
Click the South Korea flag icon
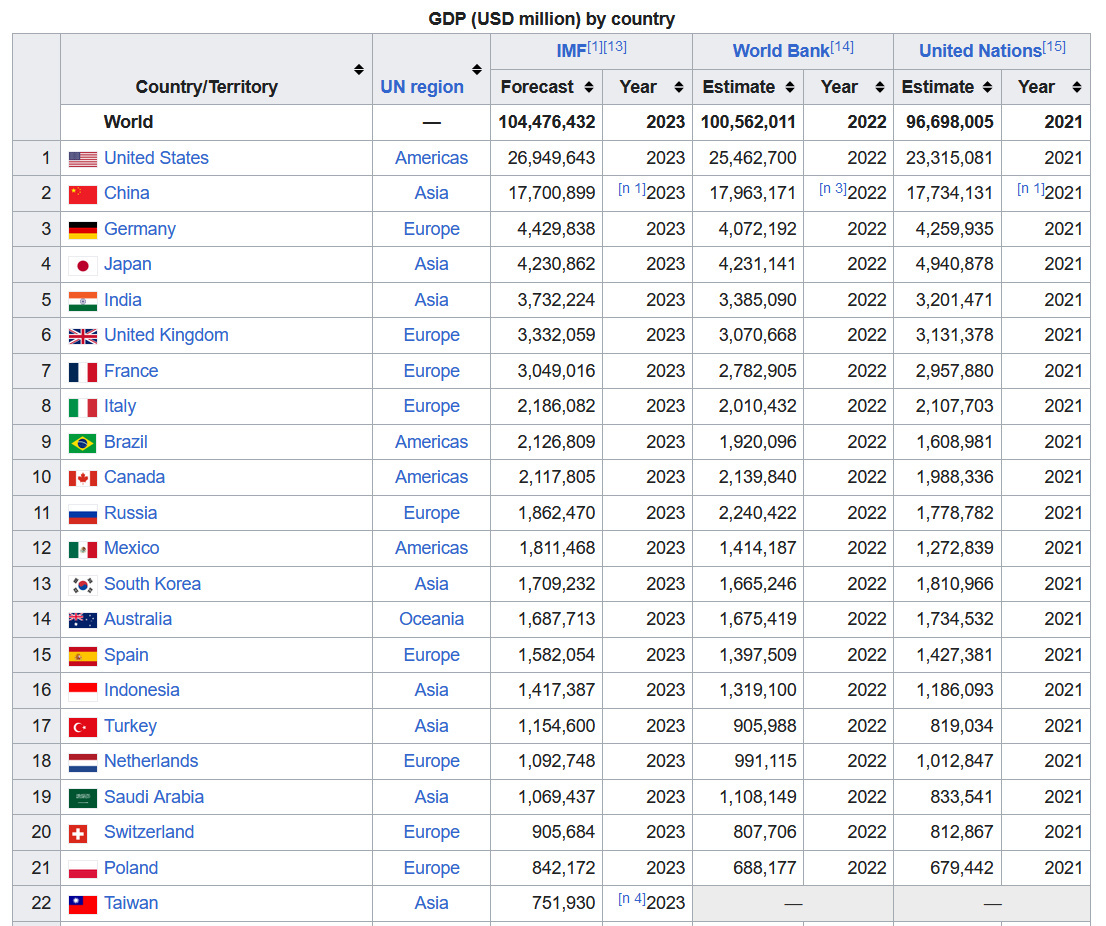point(82,585)
